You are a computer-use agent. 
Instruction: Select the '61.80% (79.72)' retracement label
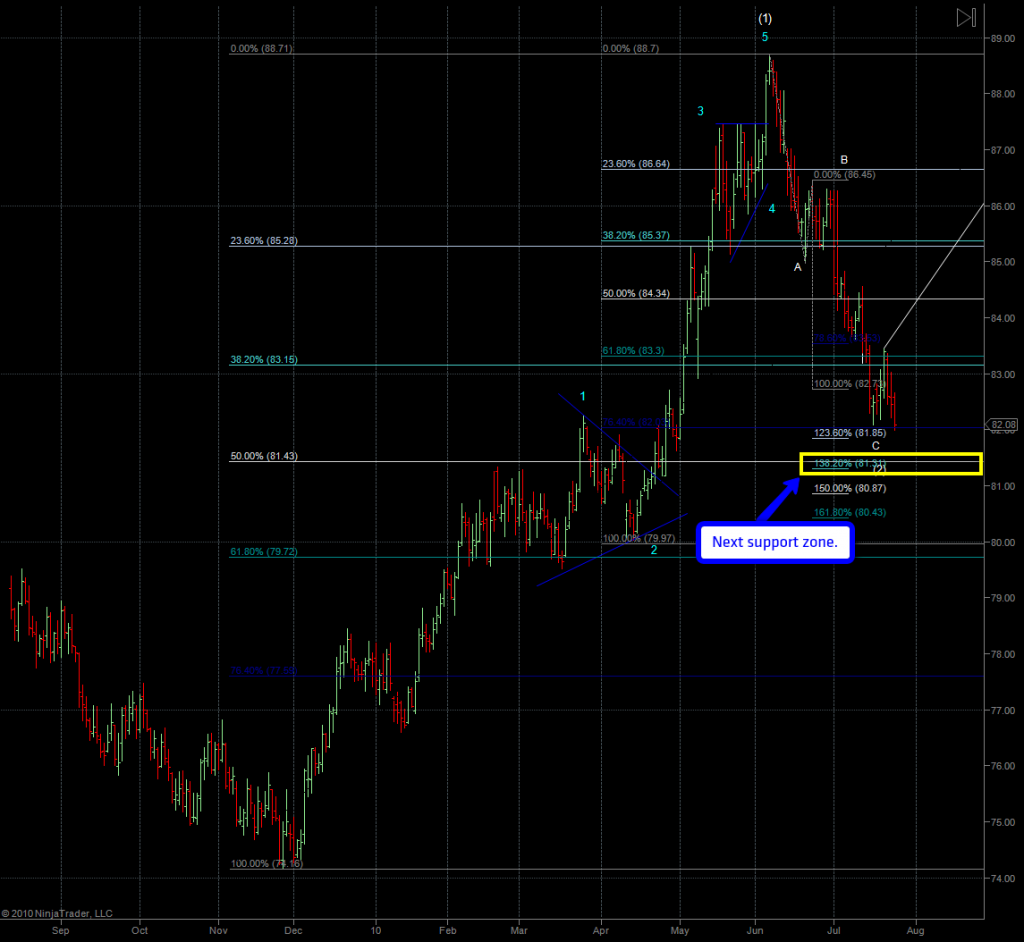click(264, 552)
